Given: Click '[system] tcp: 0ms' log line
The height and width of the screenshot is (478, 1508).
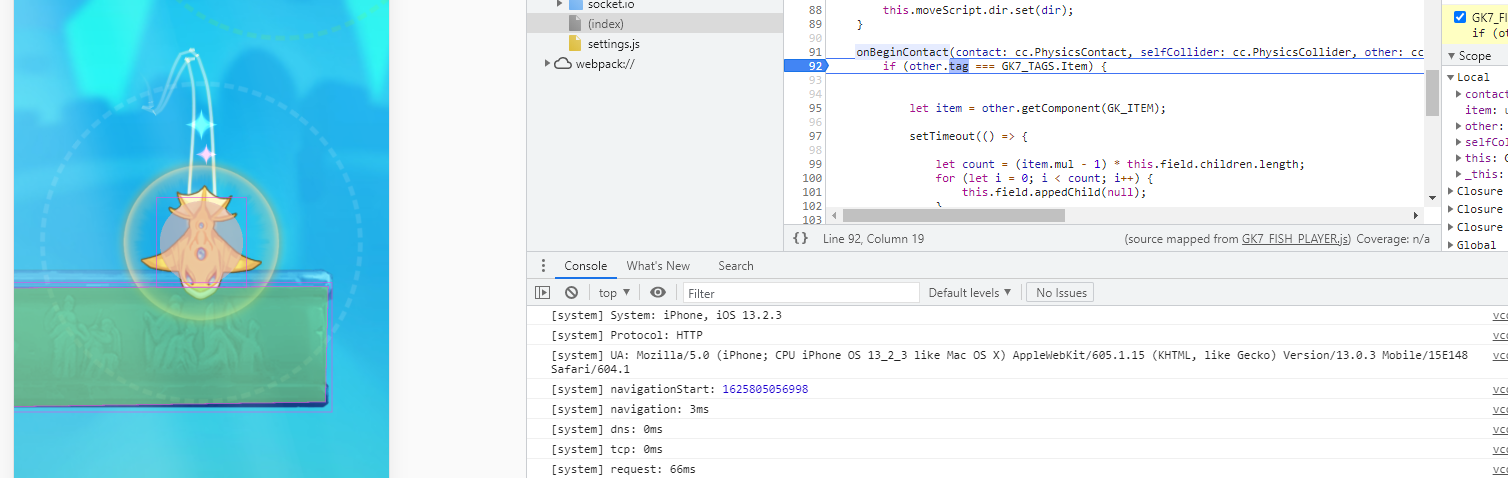Looking at the screenshot, I should pyautogui.click(x=607, y=449).
